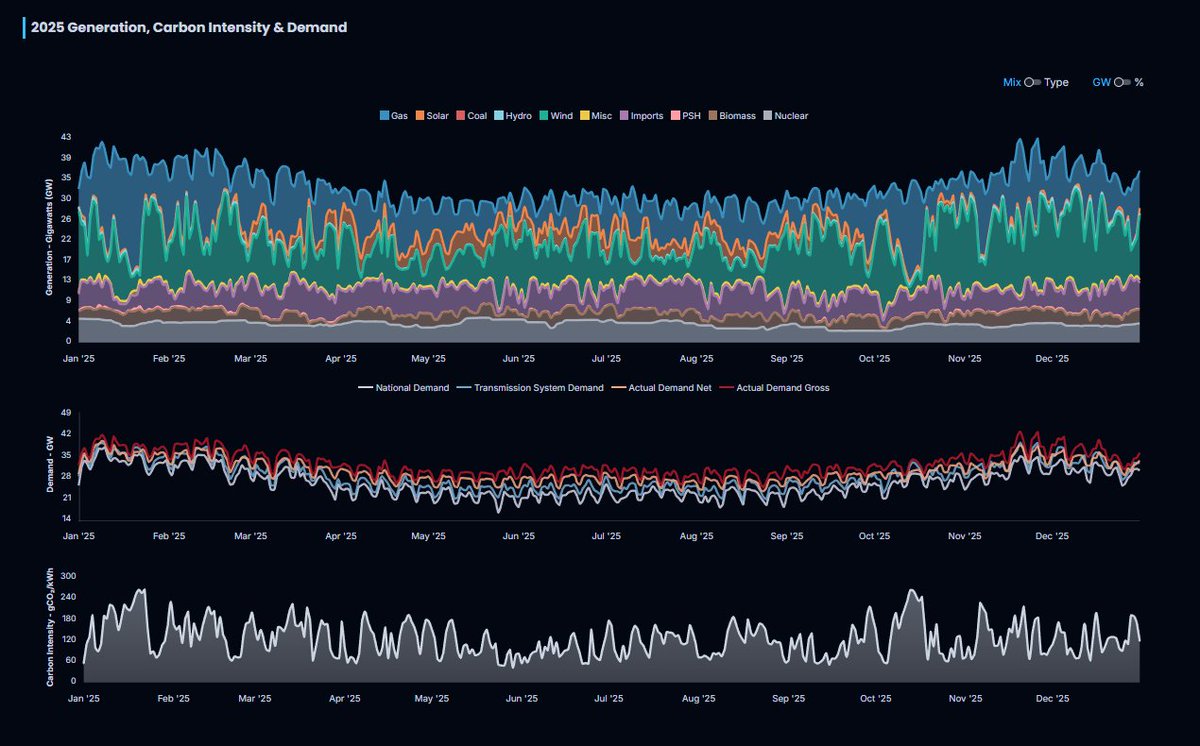Viewport: 1200px width, 746px height.
Task: Hide the Gas series via legend
Action: (x=394, y=116)
